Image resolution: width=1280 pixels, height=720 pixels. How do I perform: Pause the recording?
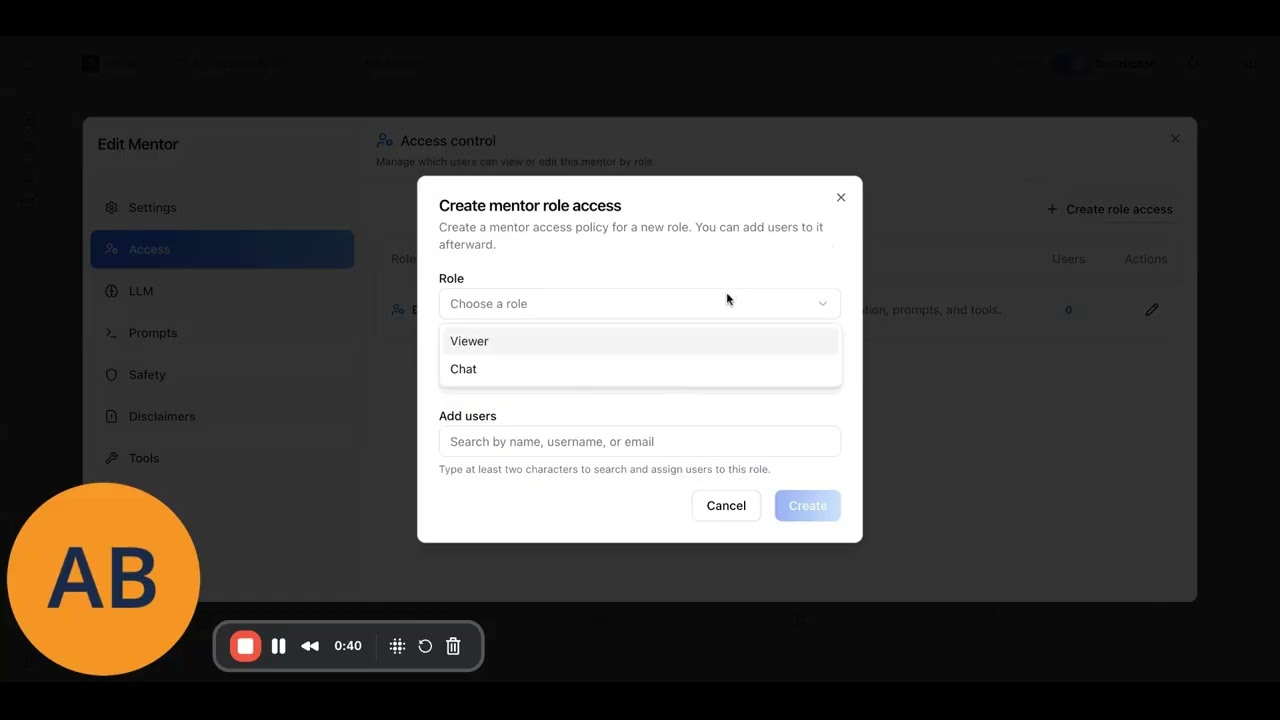click(x=279, y=646)
